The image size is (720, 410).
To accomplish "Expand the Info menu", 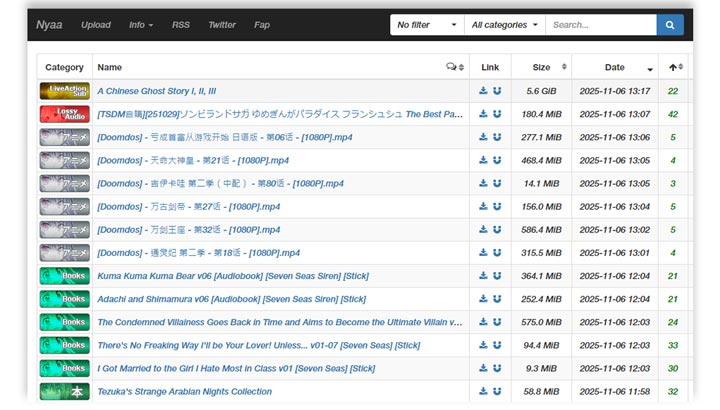I will [x=141, y=25].
